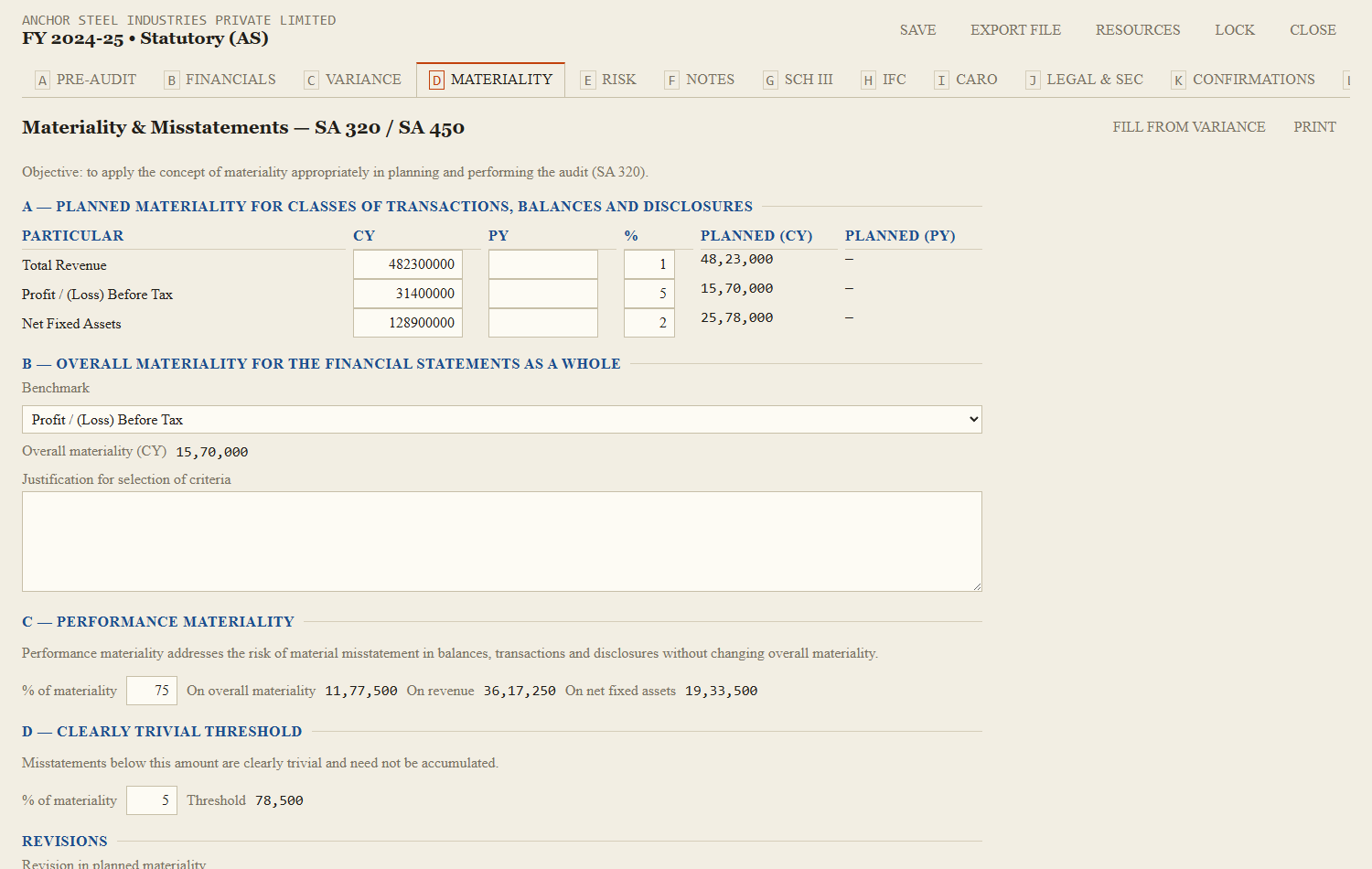This screenshot has width=1372, height=869.
Task: Close the audit file
Action: (1313, 30)
